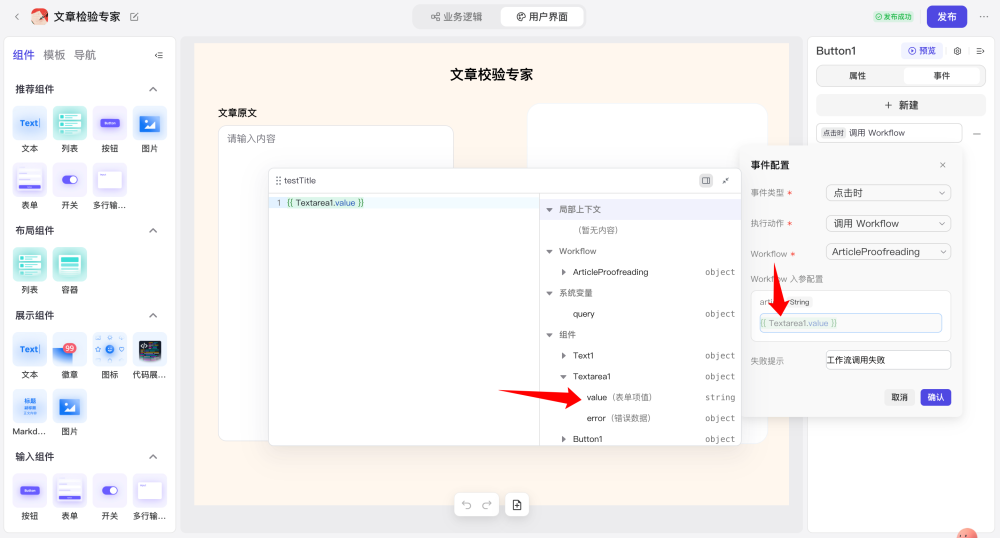The height and width of the screenshot is (538, 1000).
Task: Pick 图标 icon component
Action: coord(110,356)
